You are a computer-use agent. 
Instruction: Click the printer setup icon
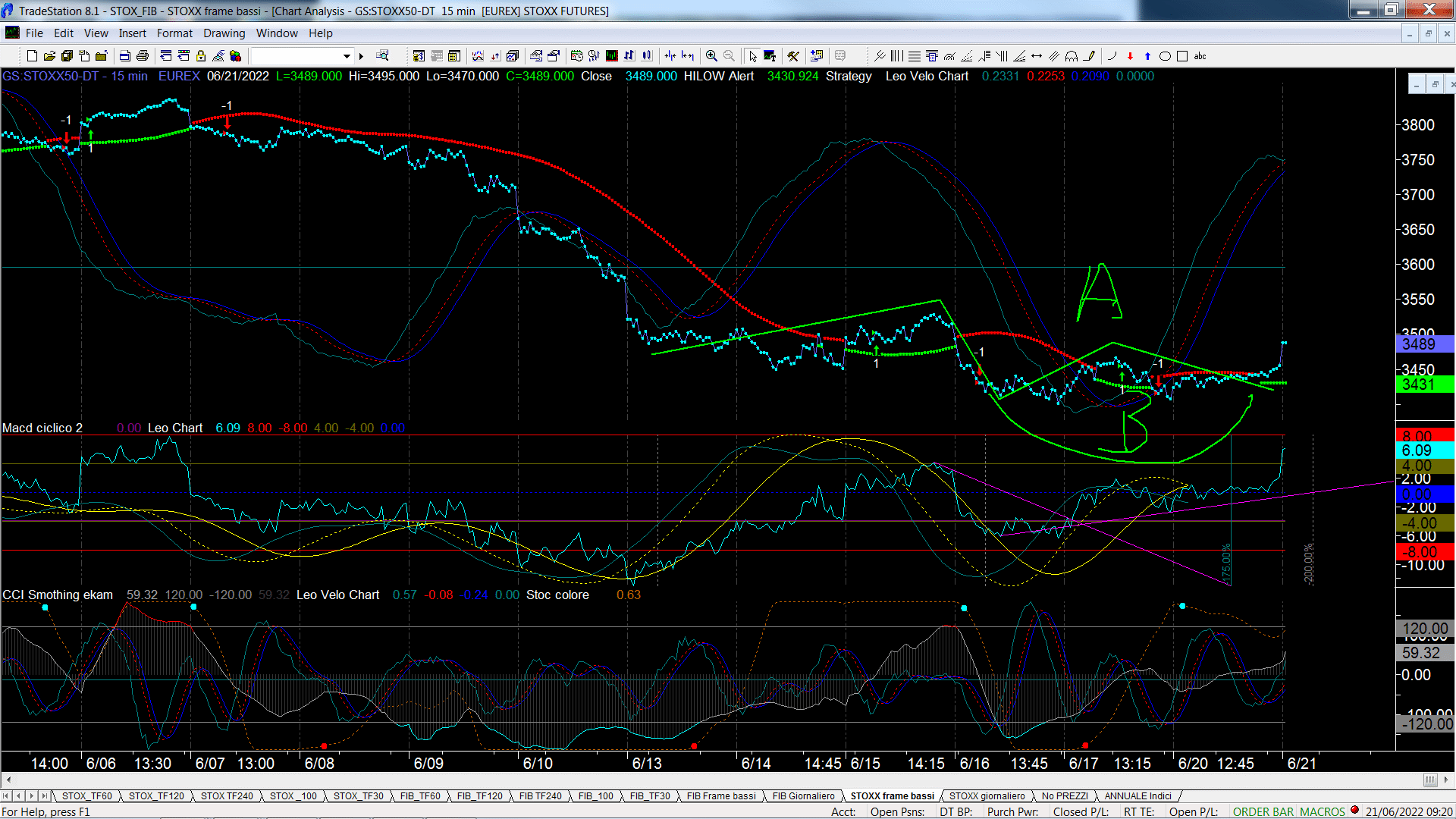point(125,56)
